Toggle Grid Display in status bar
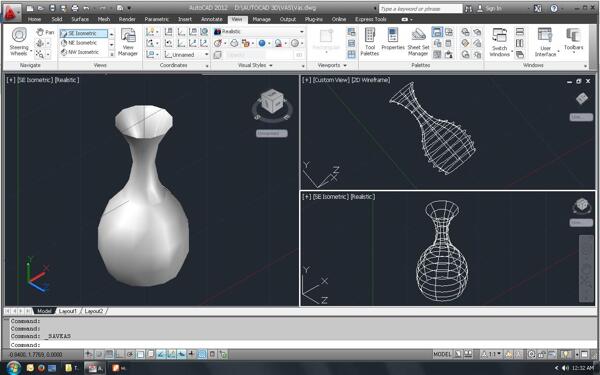Viewport: 600px width, 375px height. click(x=109, y=354)
